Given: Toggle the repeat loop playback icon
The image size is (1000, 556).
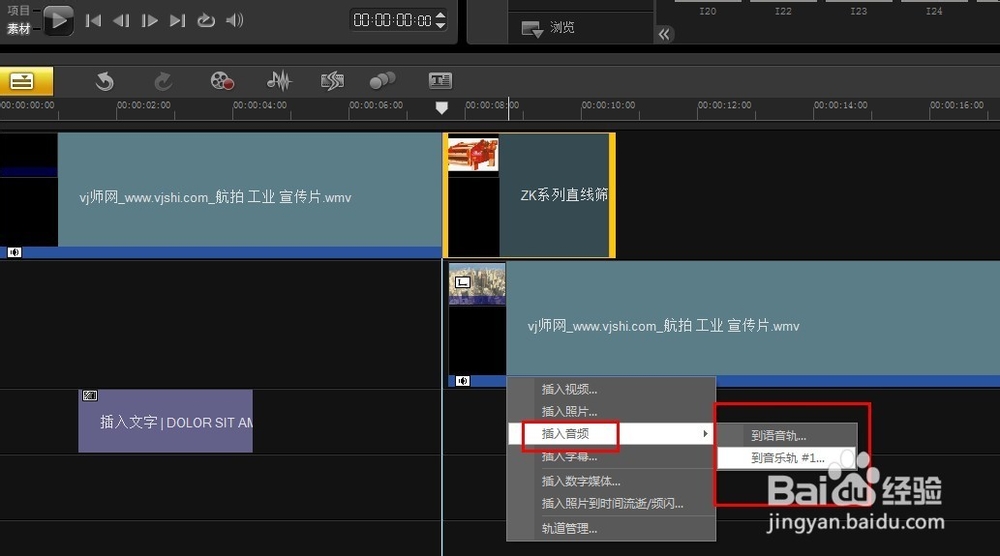Looking at the screenshot, I should 205,20.
